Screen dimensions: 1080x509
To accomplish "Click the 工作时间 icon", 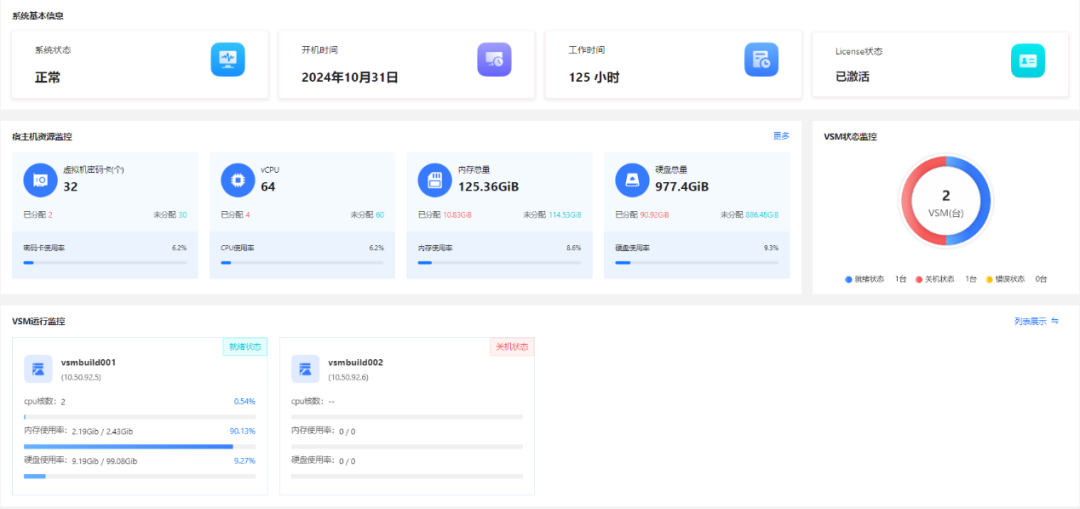I will click(761, 60).
